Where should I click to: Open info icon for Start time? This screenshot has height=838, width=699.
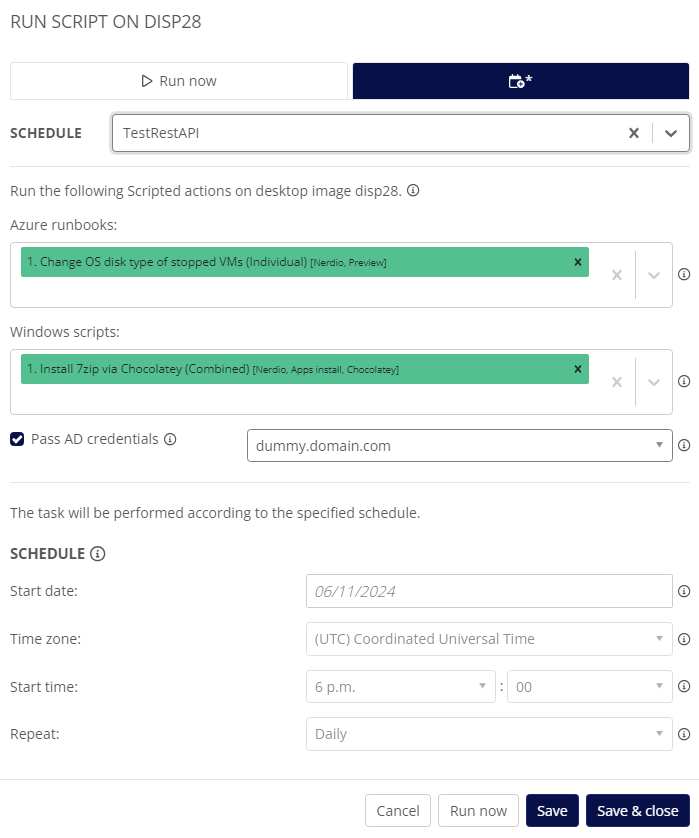click(x=684, y=686)
